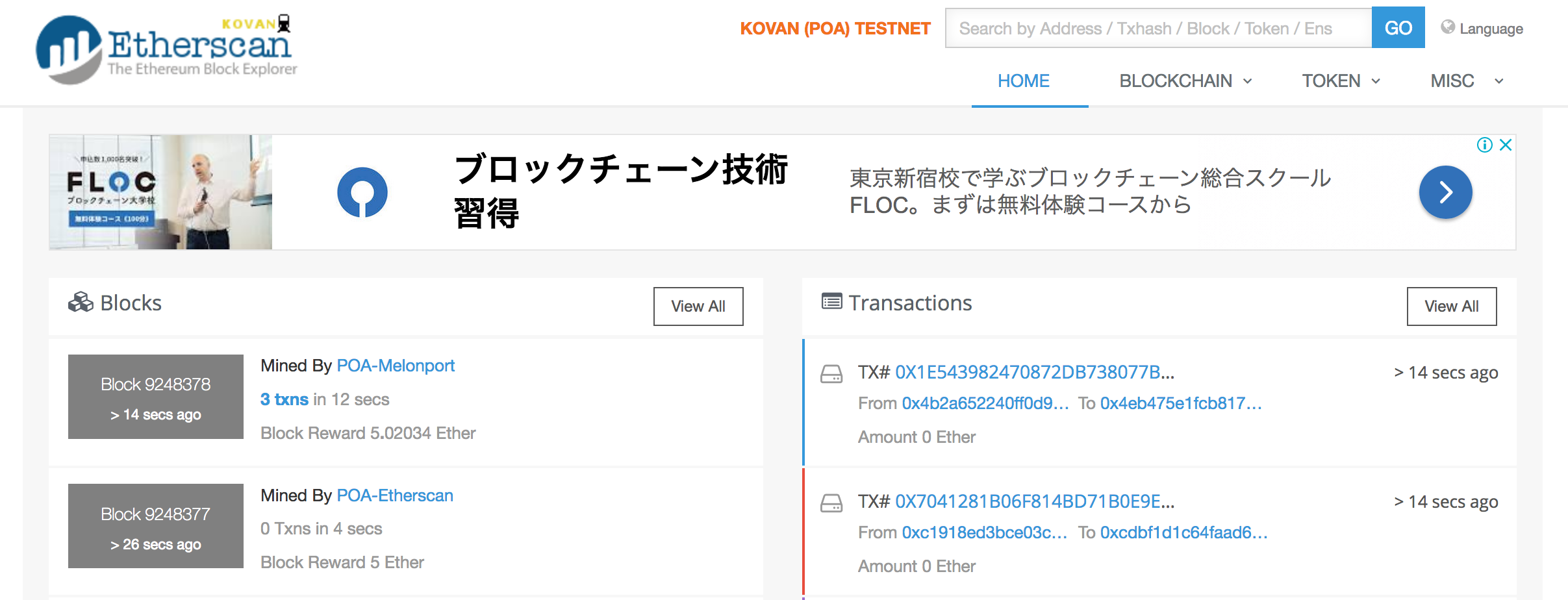View all transactions
This screenshot has height=600, width=1568.
click(1451, 306)
